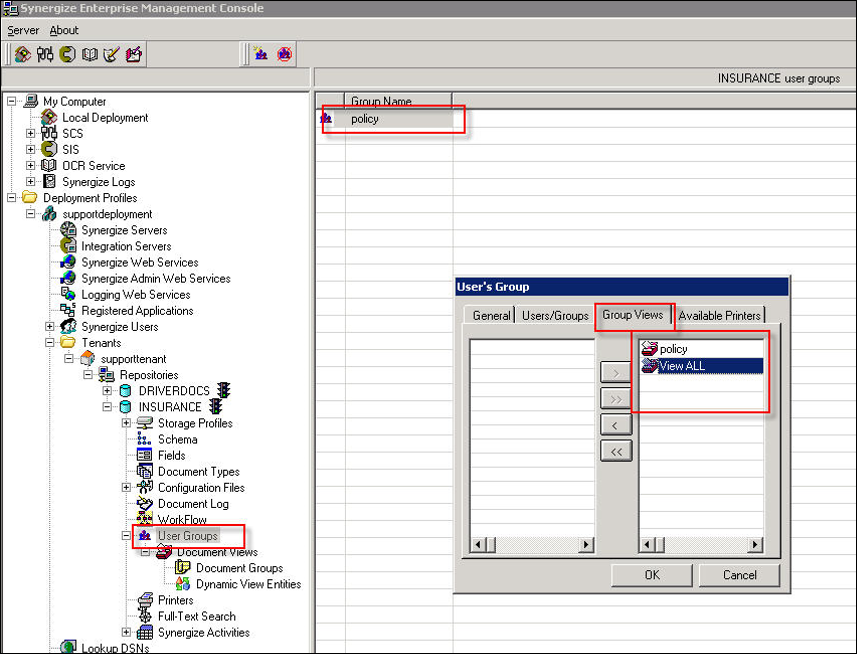Image resolution: width=857 pixels, height=654 pixels.
Task: Open the Server menu
Action: point(23,31)
